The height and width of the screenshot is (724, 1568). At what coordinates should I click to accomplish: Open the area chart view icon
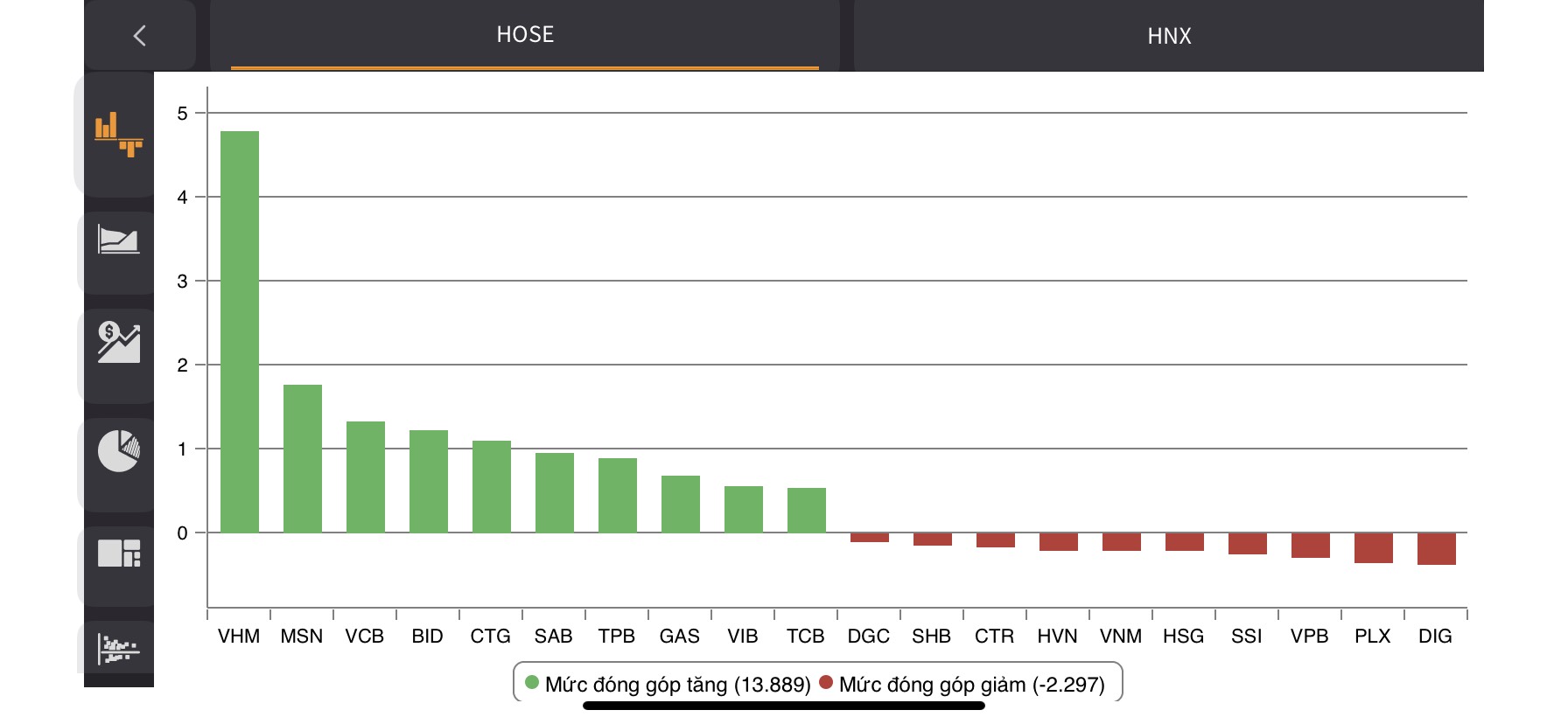[x=118, y=239]
